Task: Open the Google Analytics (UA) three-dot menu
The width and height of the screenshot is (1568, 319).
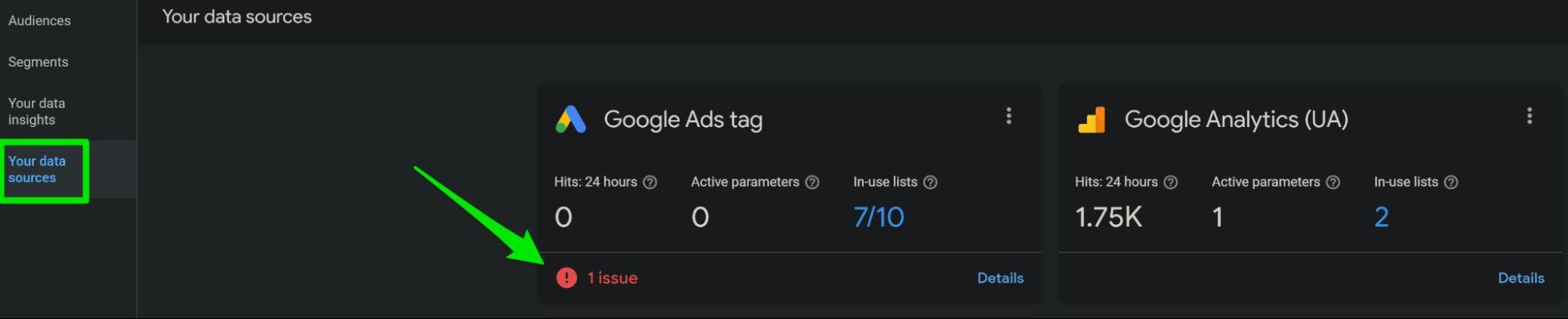Action: coord(1530,116)
